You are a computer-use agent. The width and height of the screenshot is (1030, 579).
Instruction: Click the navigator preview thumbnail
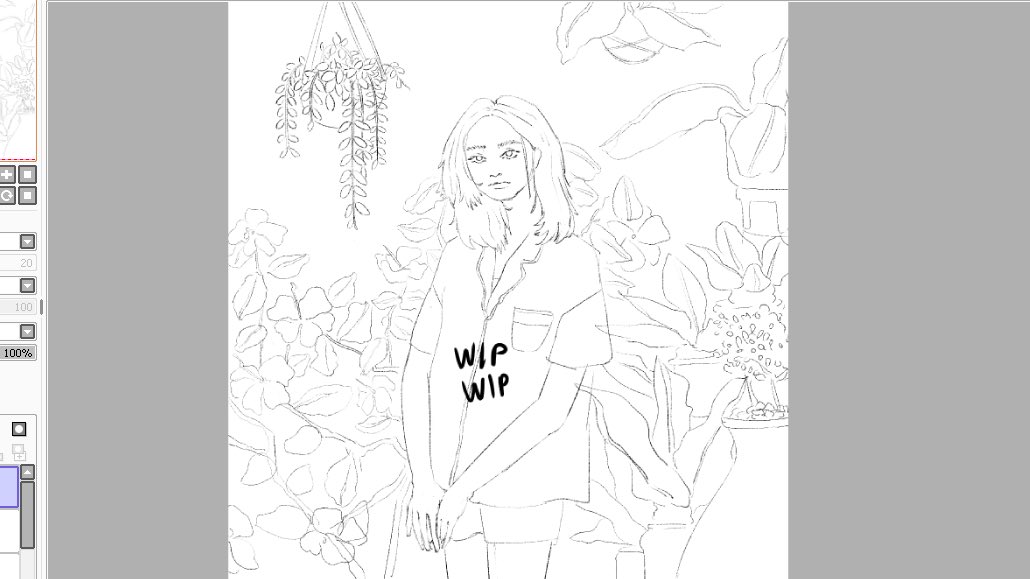[18, 80]
